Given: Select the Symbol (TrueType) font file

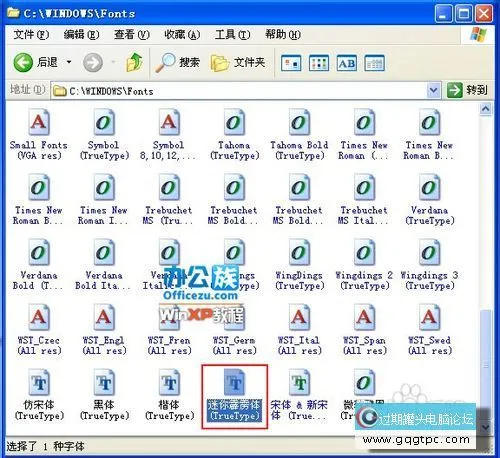Looking at the screenshot, I should click(x=104, y=135).
